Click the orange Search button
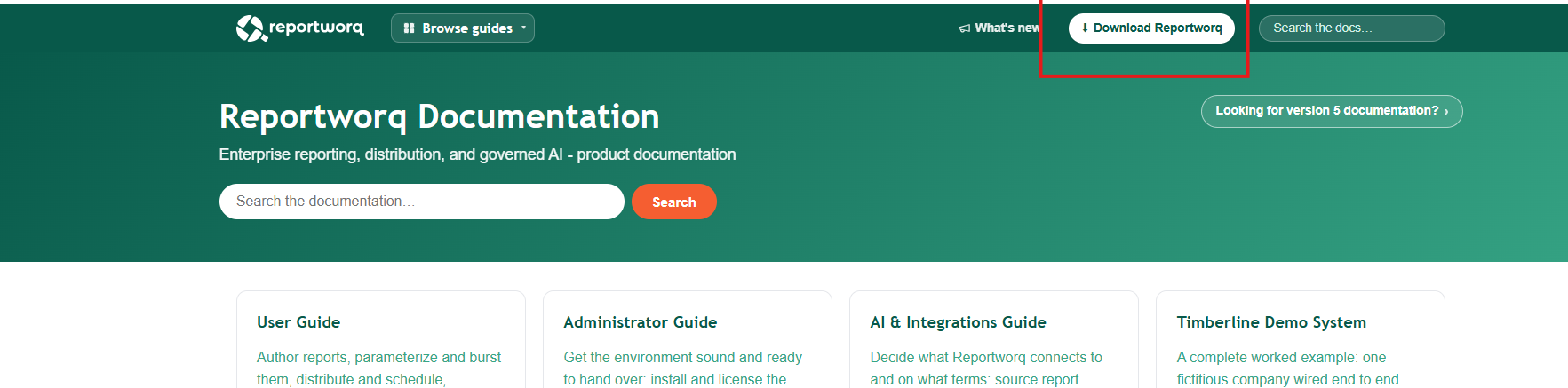1568x388 pixels. (x=674, y=202)
